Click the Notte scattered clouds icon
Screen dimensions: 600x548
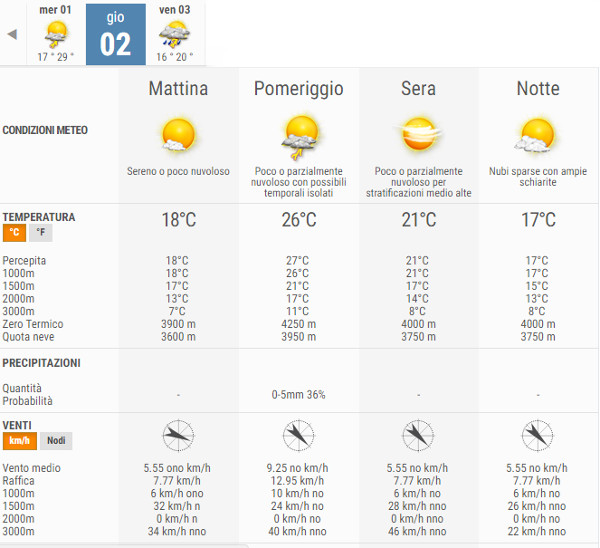click(536, 135)
